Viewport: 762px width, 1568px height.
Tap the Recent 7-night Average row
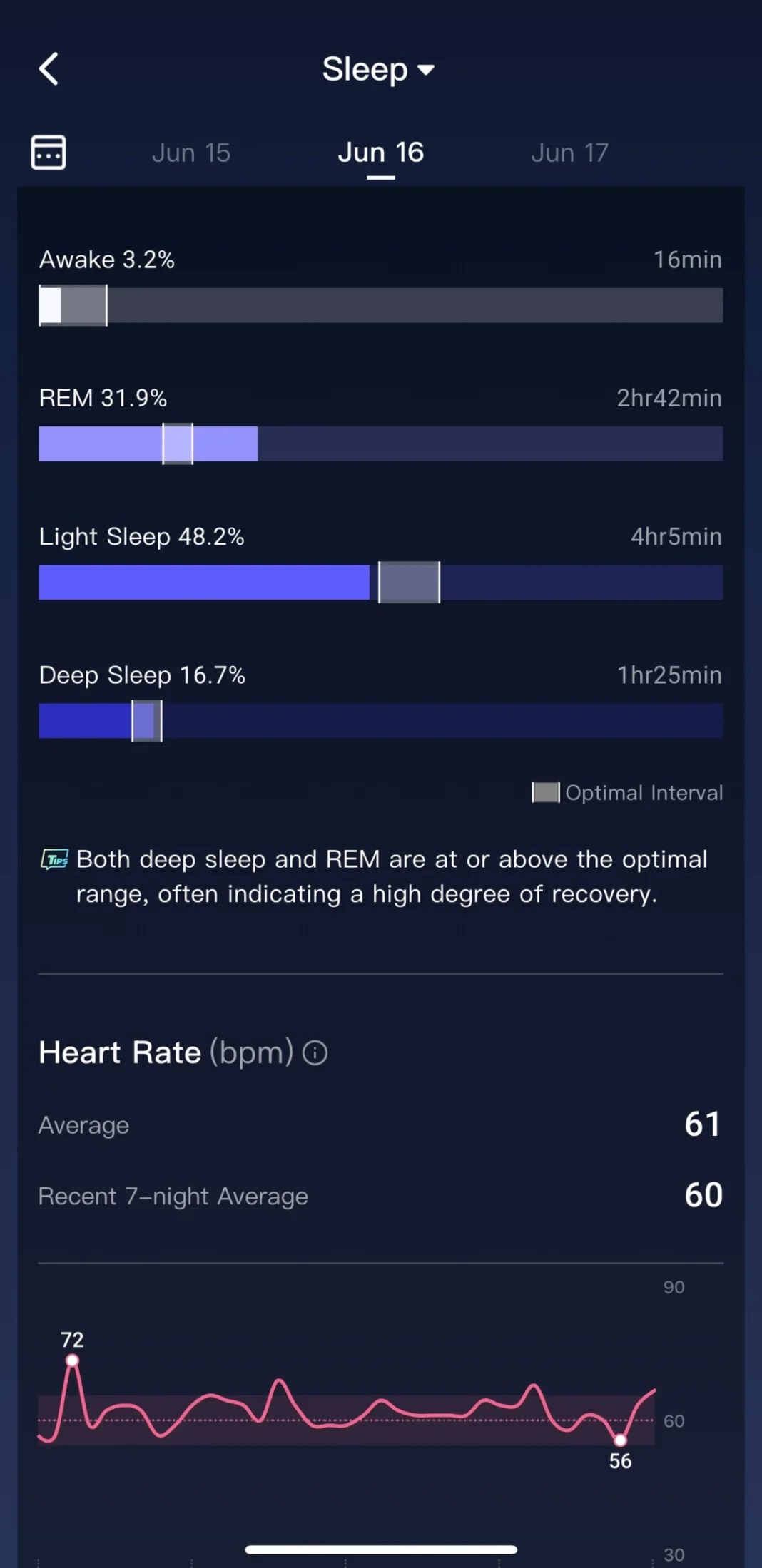380,1196
